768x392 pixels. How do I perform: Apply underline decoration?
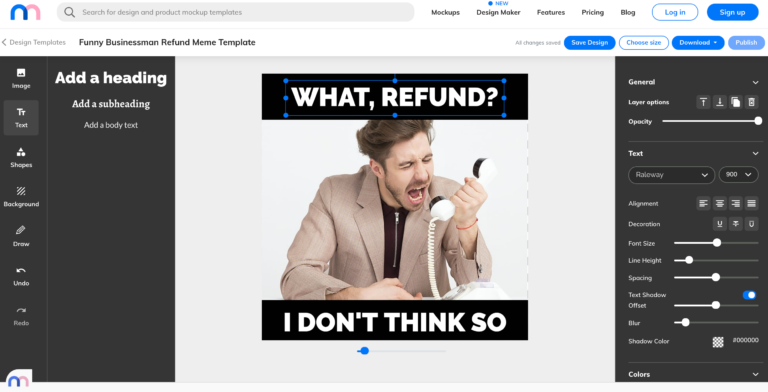coord(720,224)
